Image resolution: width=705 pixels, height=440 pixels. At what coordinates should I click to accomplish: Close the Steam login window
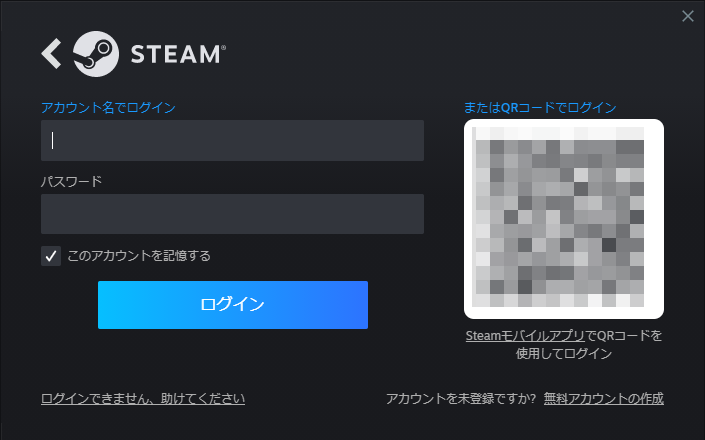pyautogui.click(x=687, y=16)
